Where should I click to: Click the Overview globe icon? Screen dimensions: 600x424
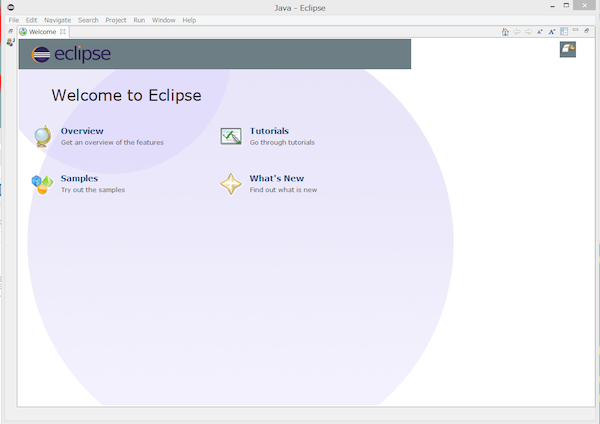coord(42,136)
